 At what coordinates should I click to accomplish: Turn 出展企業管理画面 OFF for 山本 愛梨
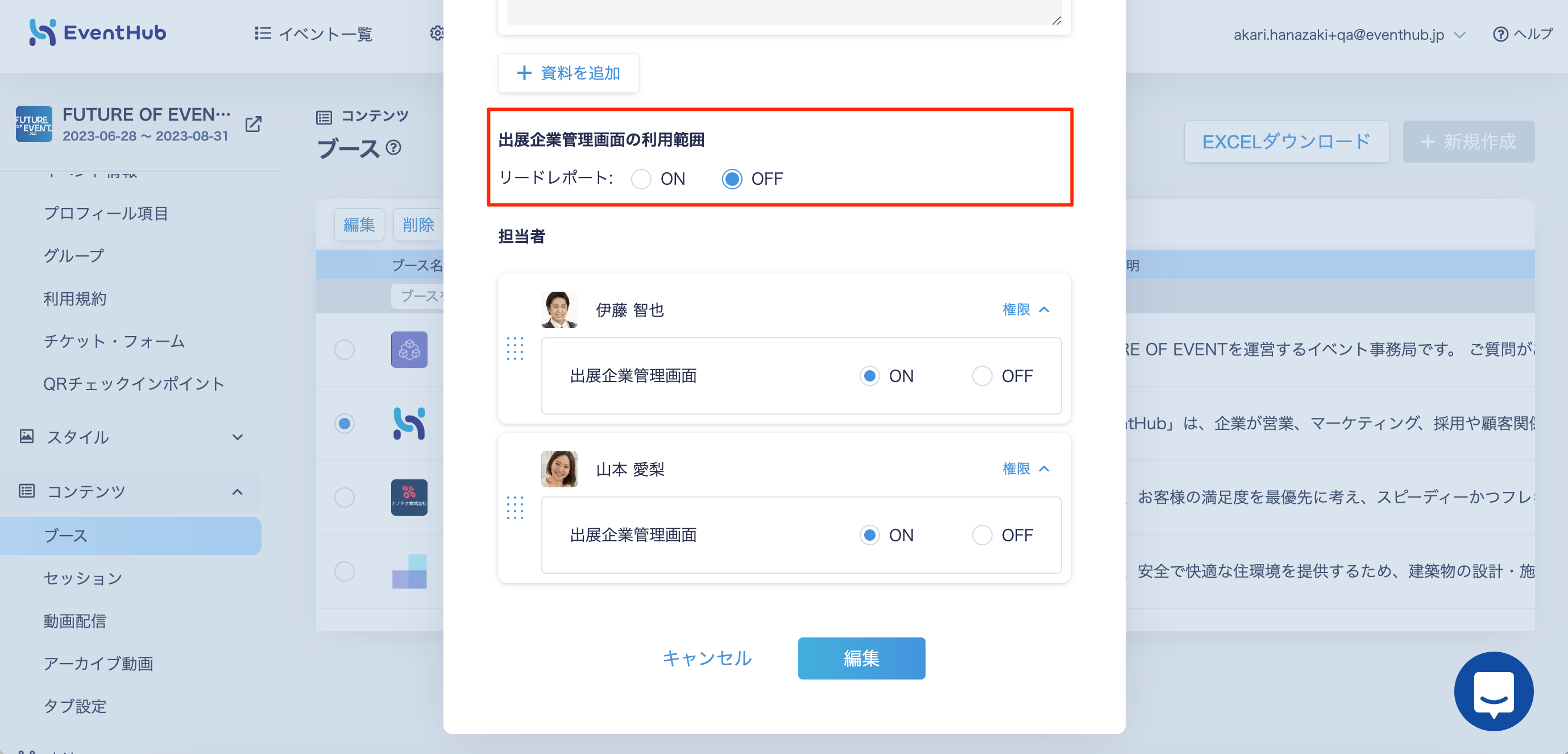[x=982, y=535]
